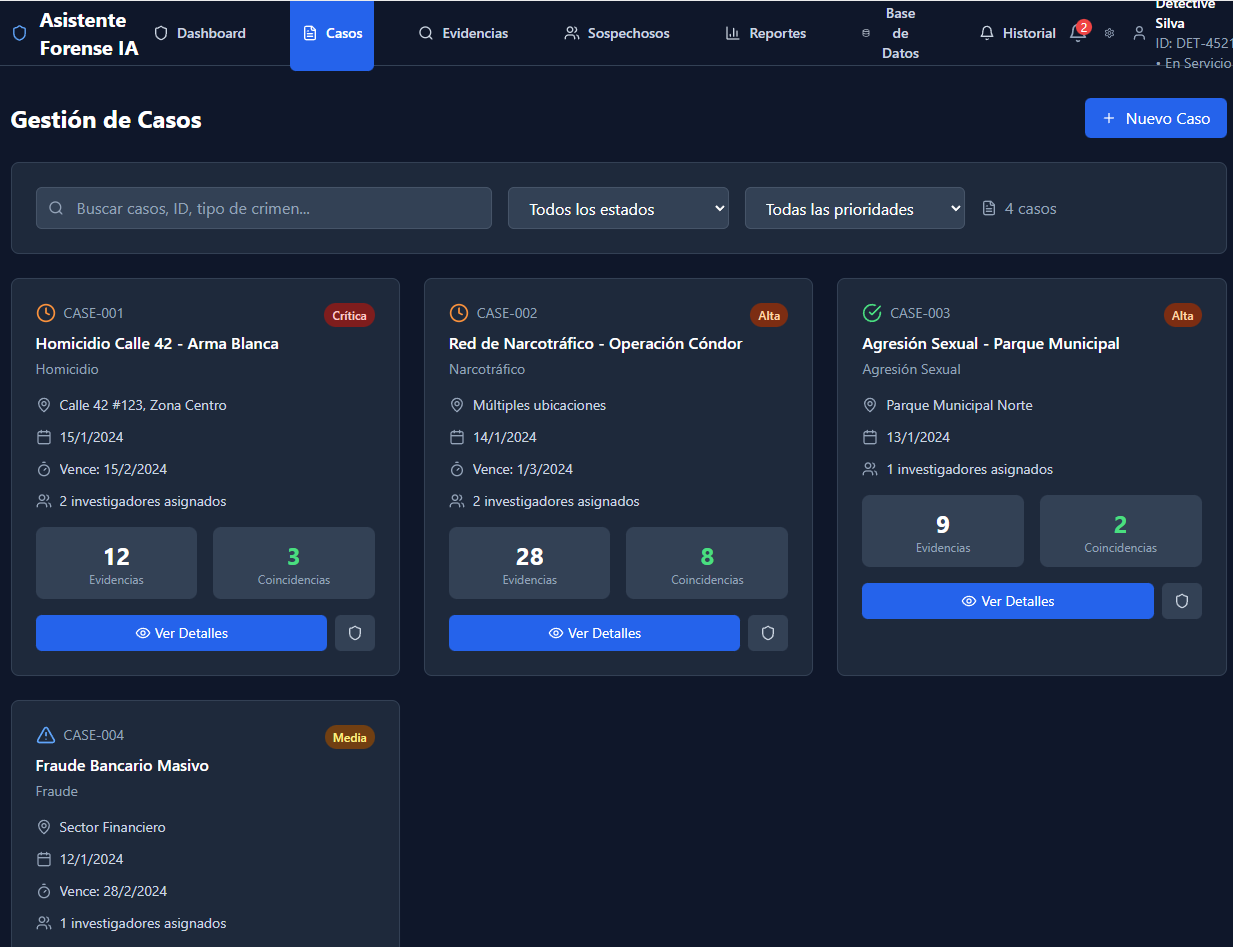Click Ver Detalles for Operación Cóndor case
Image resolution: width=1233 pixels, height=947 pixels.
point(594,633)
